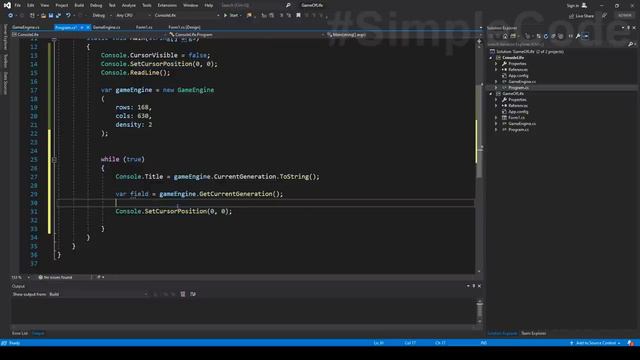Click the Solution Explorer search magnifier icon
This screenshot has height=360, width=640.
tap(631, 44)
